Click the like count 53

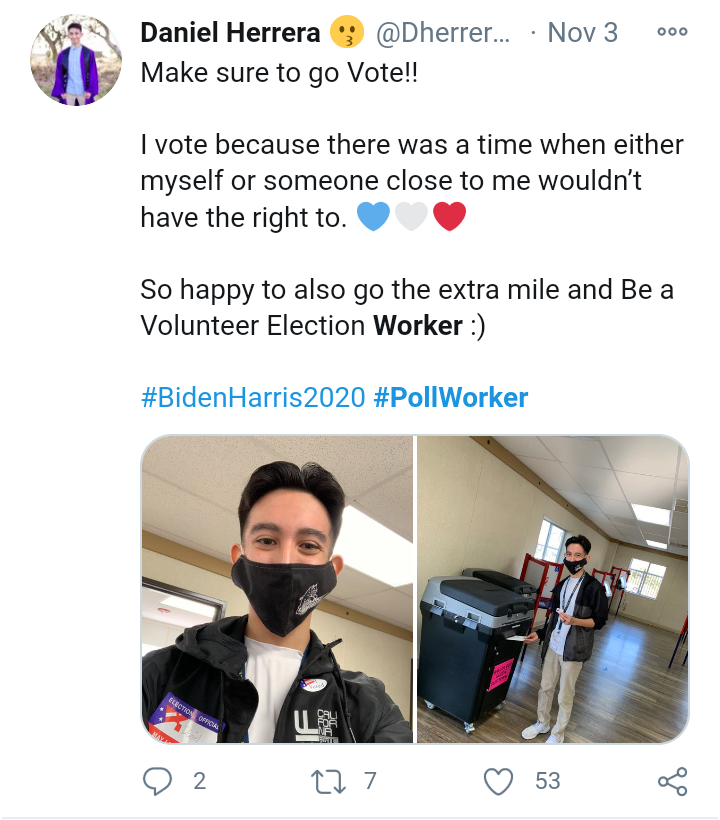547,781
